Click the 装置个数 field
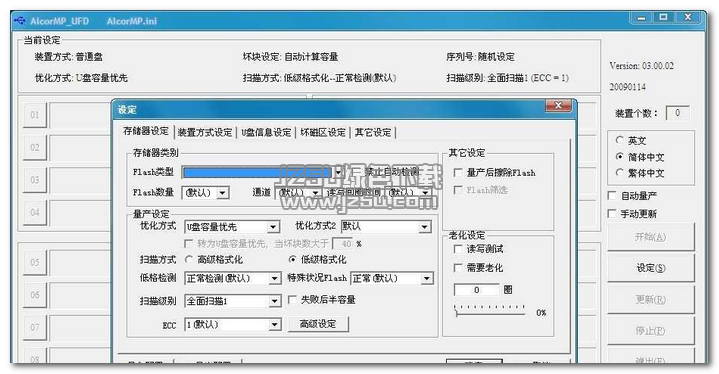 click(677, 113)
